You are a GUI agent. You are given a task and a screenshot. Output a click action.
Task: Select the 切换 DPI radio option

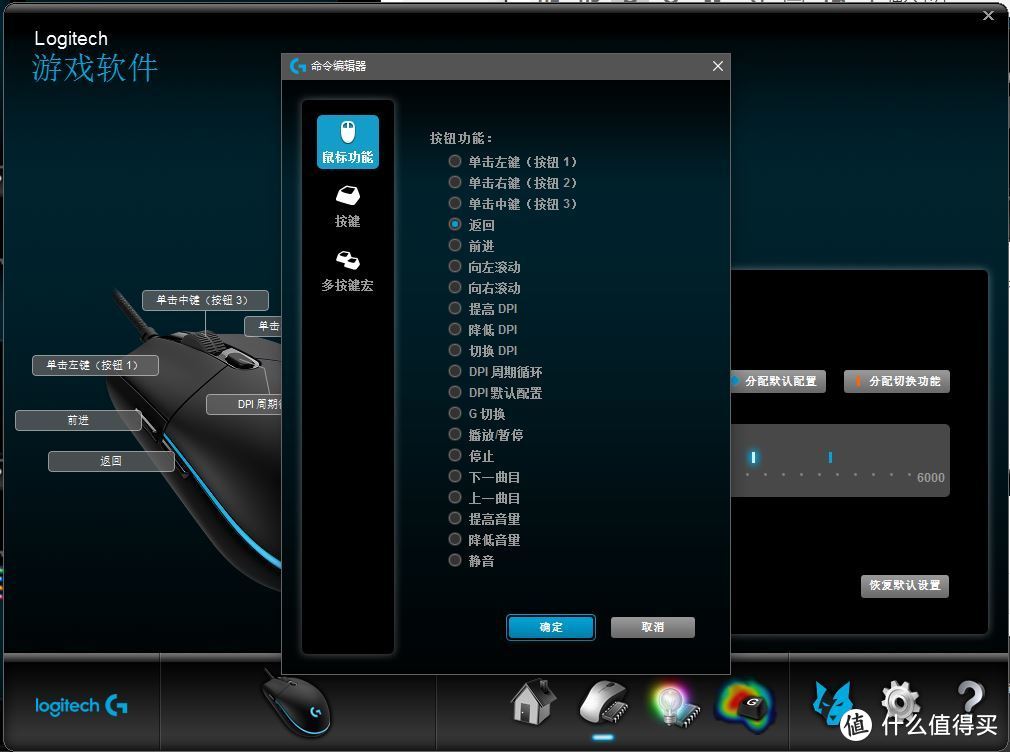pos(455,351)
